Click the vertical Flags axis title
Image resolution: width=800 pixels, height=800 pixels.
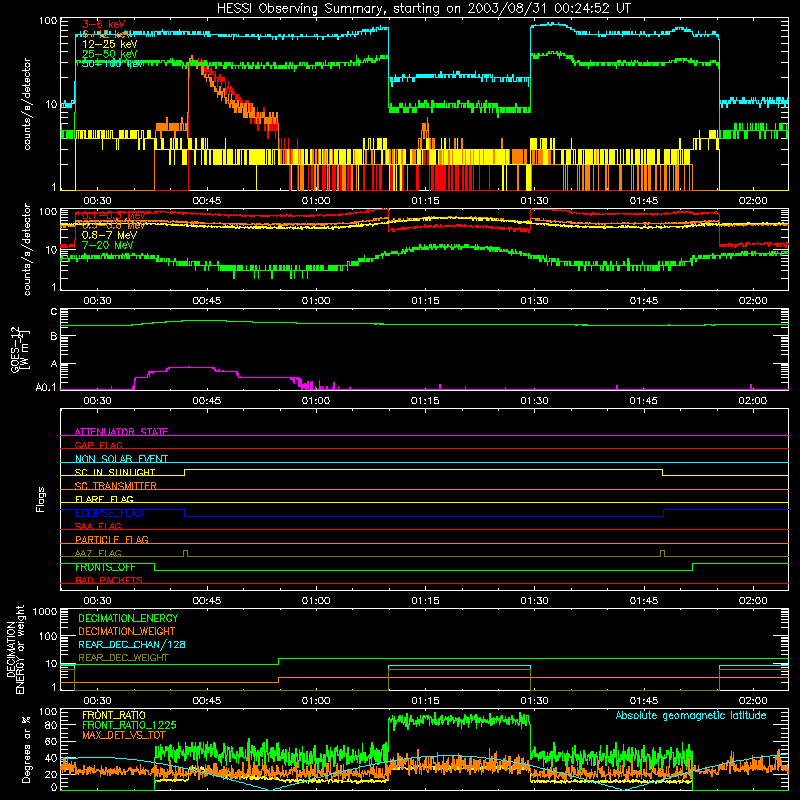[x=40, y=499]
